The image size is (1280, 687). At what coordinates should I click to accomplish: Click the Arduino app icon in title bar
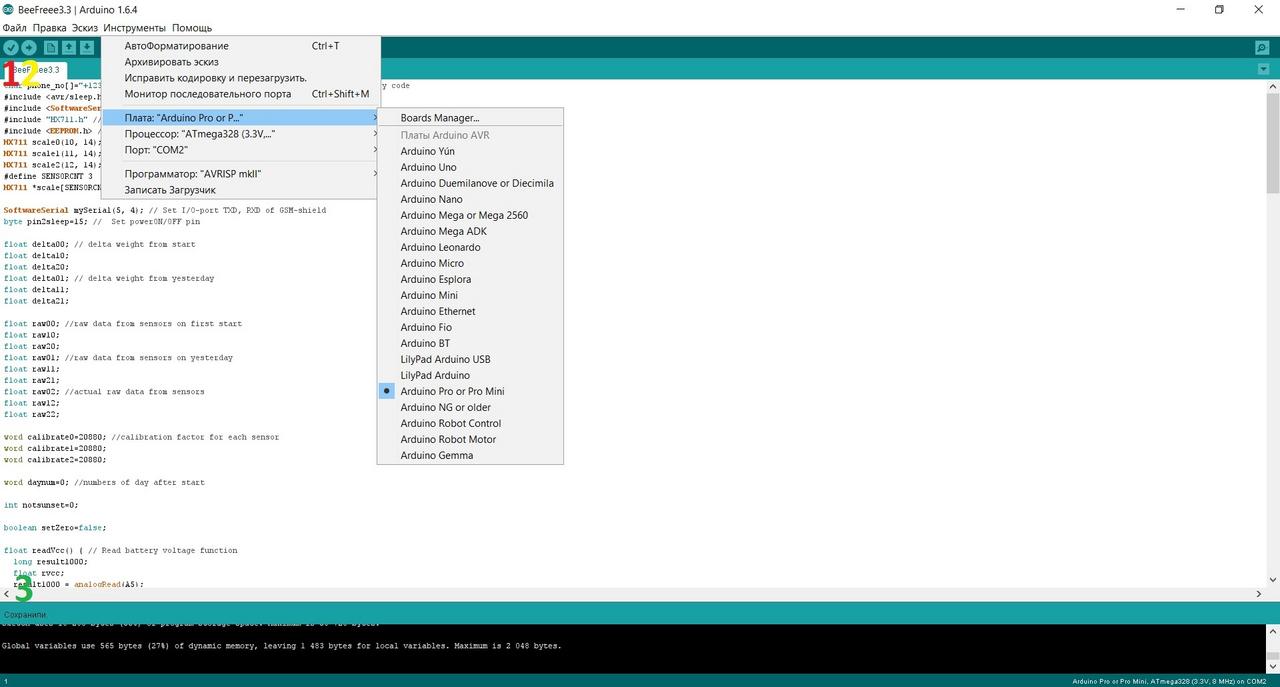pos(8,9)
